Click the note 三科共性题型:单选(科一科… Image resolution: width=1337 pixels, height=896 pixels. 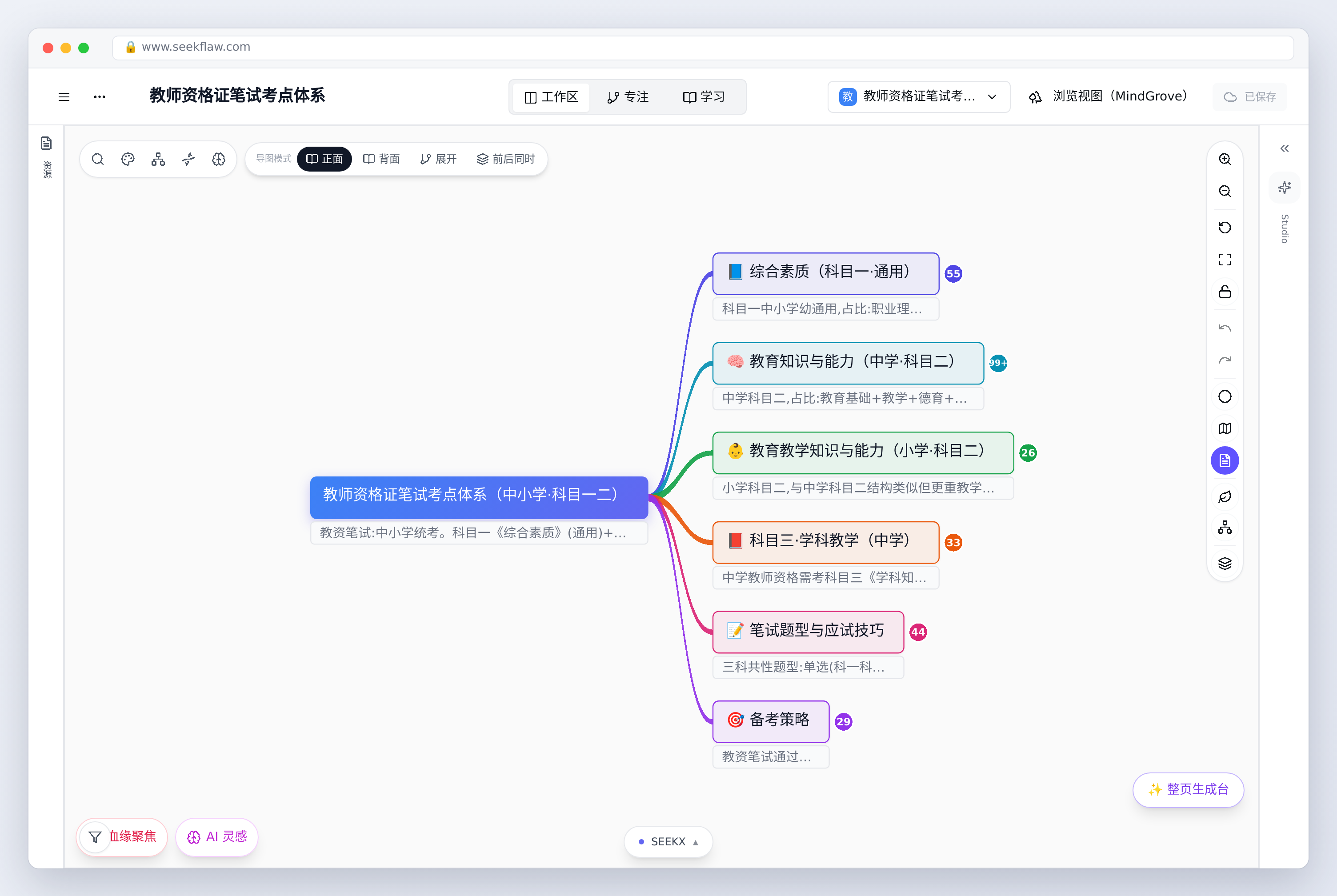coord(808,667)
